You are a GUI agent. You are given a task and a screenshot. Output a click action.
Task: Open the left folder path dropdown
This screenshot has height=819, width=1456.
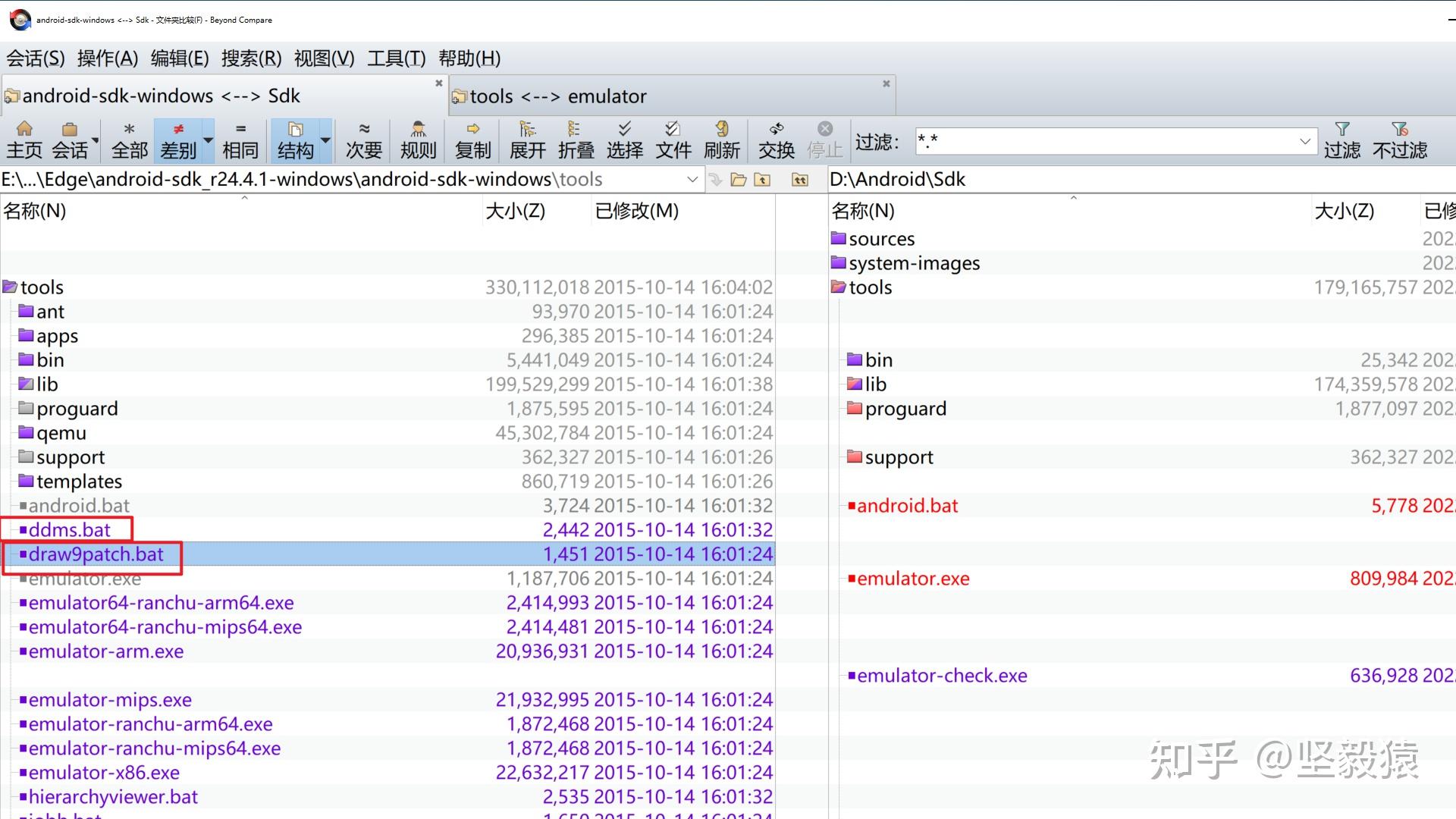pos(692,180)
